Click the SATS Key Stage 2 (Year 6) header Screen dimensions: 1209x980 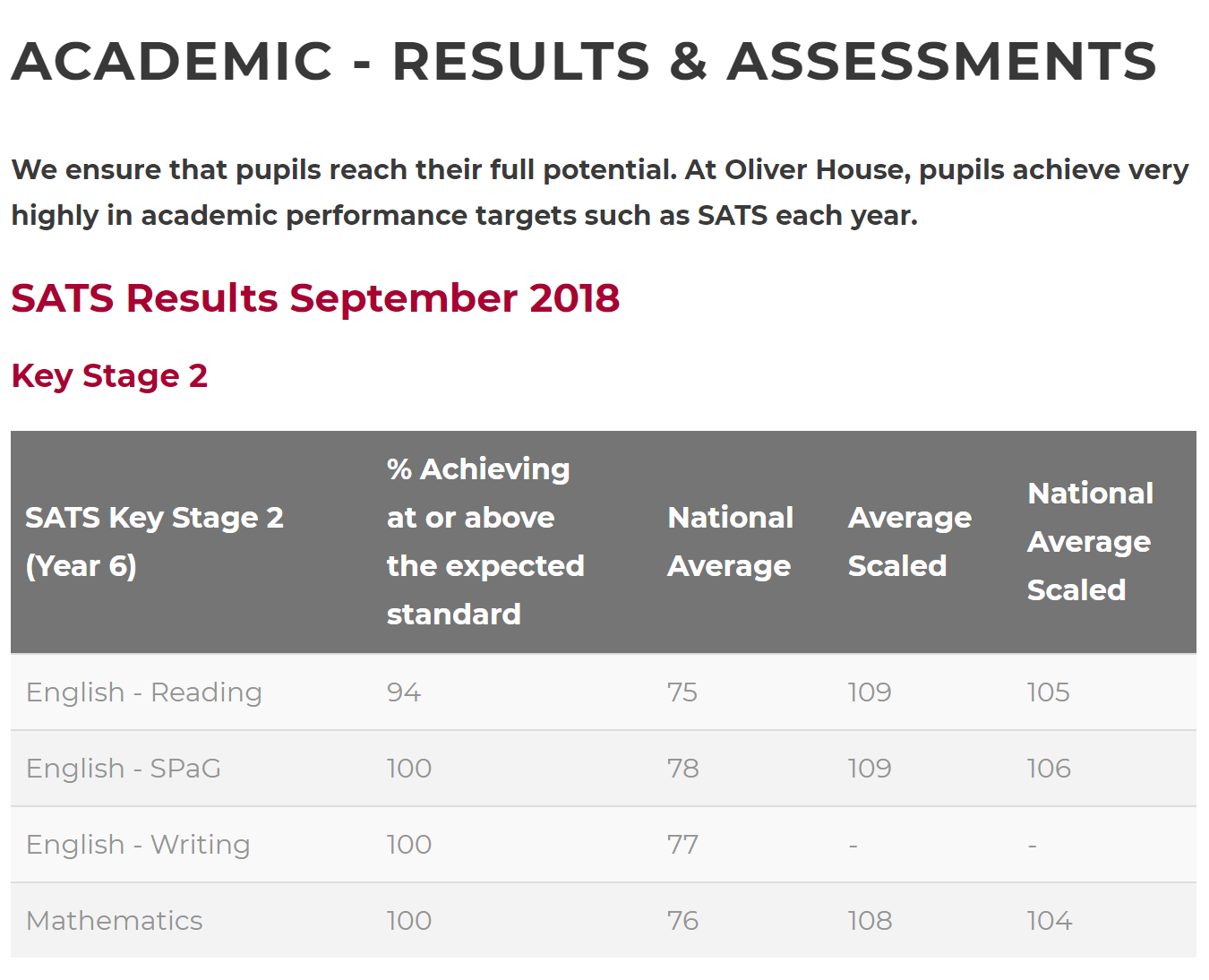154,542
